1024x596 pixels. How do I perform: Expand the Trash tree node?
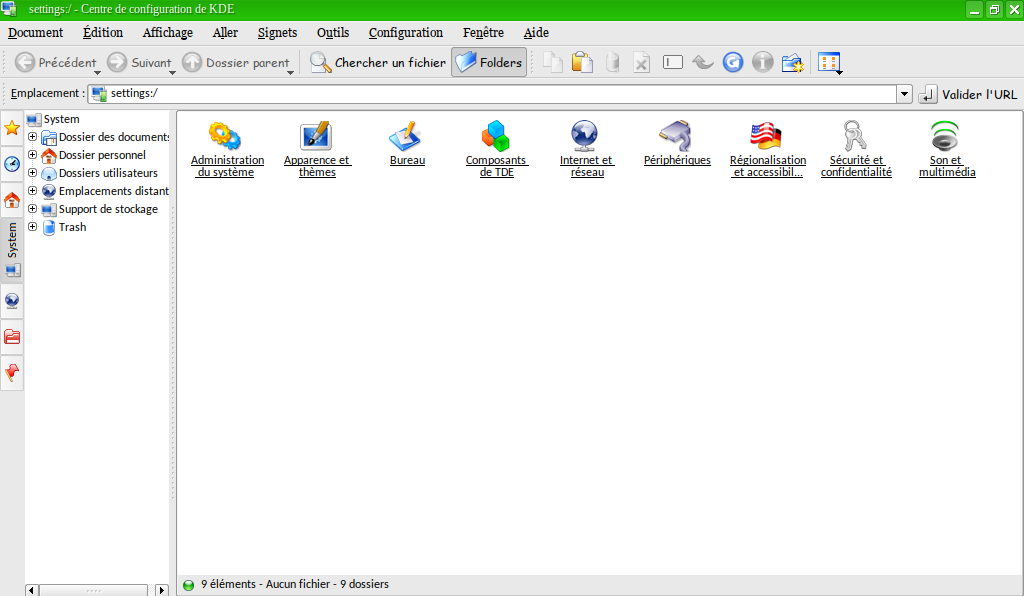[x=32, y=227]
